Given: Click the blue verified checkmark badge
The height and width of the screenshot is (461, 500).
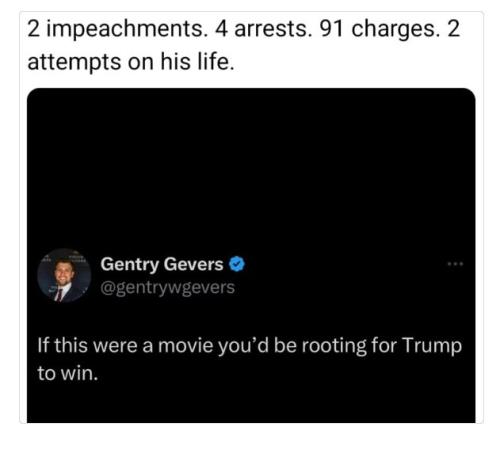Looking at the screenshot, I should 237,264.
